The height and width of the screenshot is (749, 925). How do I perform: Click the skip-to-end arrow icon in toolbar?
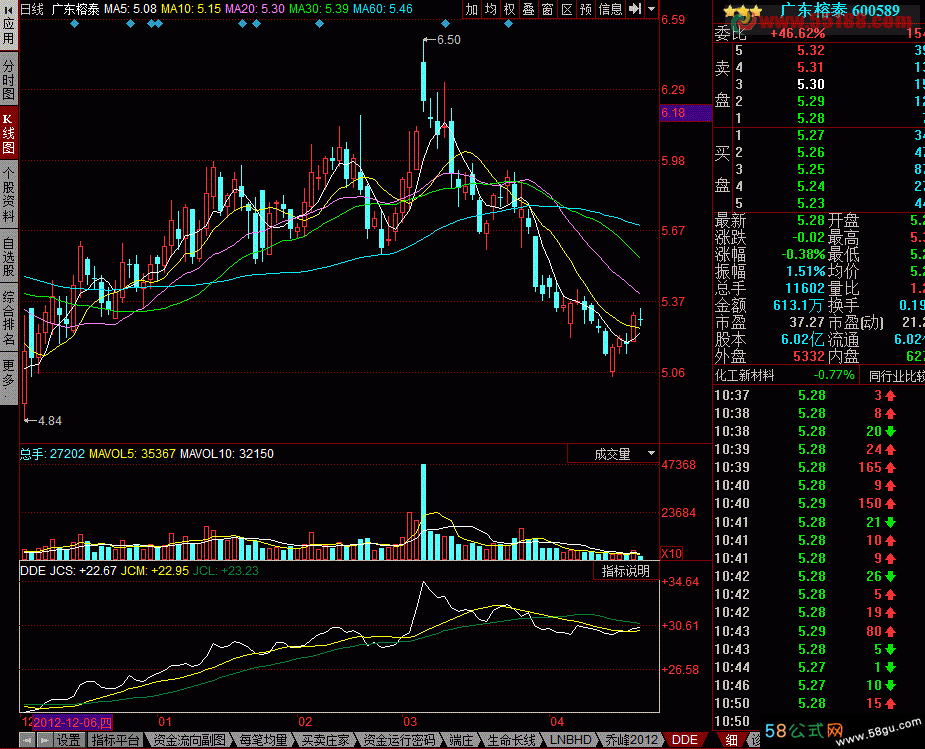tap(635, 9)
